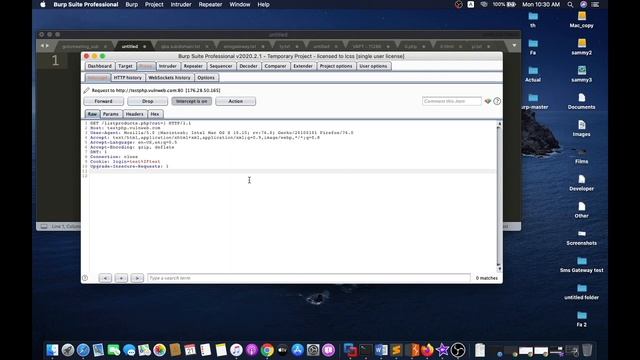Viewport: 640px width, 360px height.
Task: Click the pencil edit-target icon beside the request URL
Action: click(x=86, y=90)
